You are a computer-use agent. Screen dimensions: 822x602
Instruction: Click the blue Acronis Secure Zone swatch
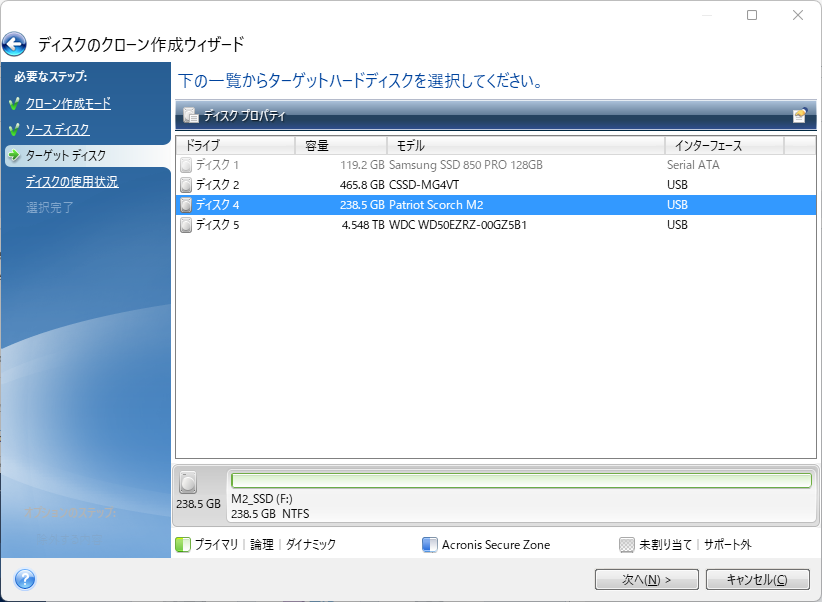click(x=429, y=545)
